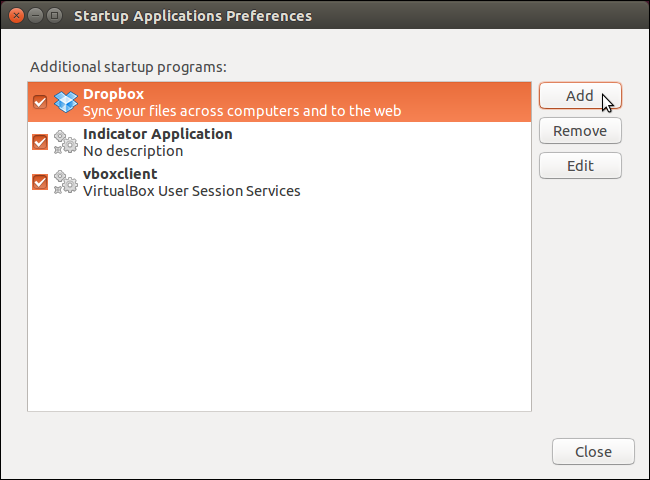Maximize the Startup Applications window

54,16
